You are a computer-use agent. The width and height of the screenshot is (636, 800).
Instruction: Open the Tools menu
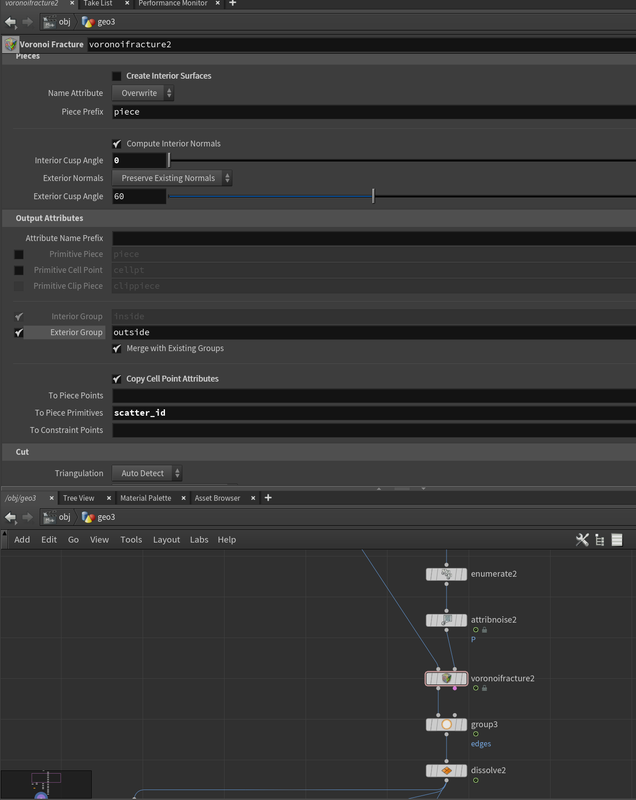pos(131,540)
